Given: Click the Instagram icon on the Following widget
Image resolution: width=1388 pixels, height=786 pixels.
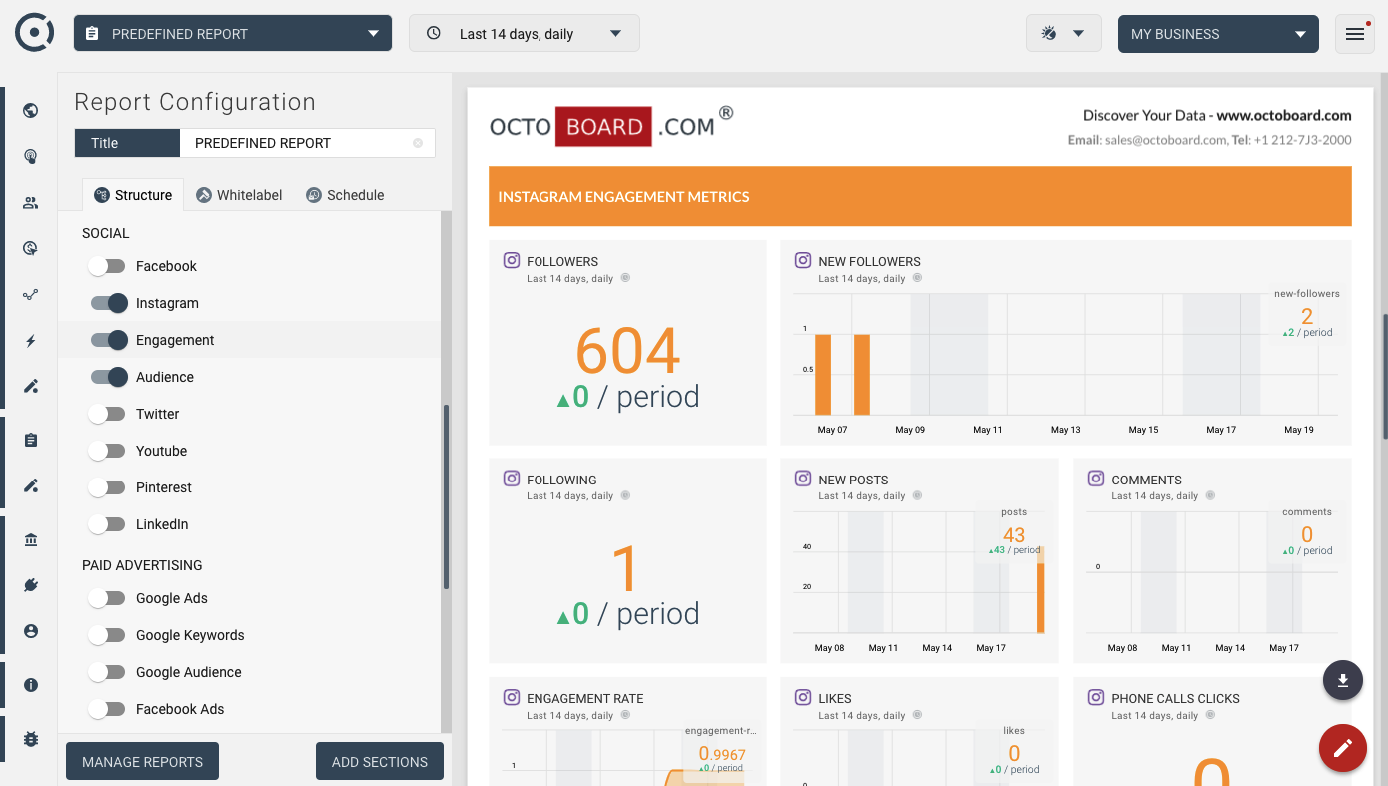Looking at the screenshot, I should click(x=512, y=479).
